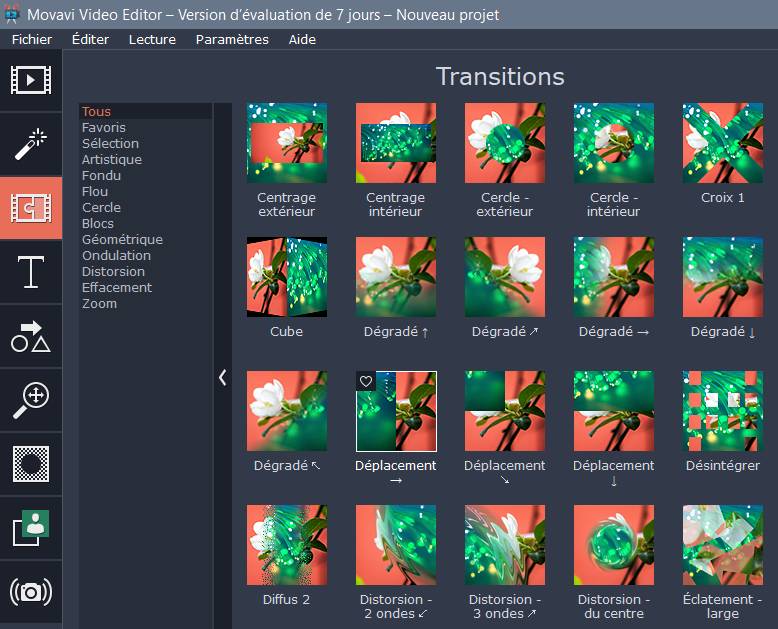Open the Fichier menu
This screenshot has width=778, height=629.
(32, 39)
